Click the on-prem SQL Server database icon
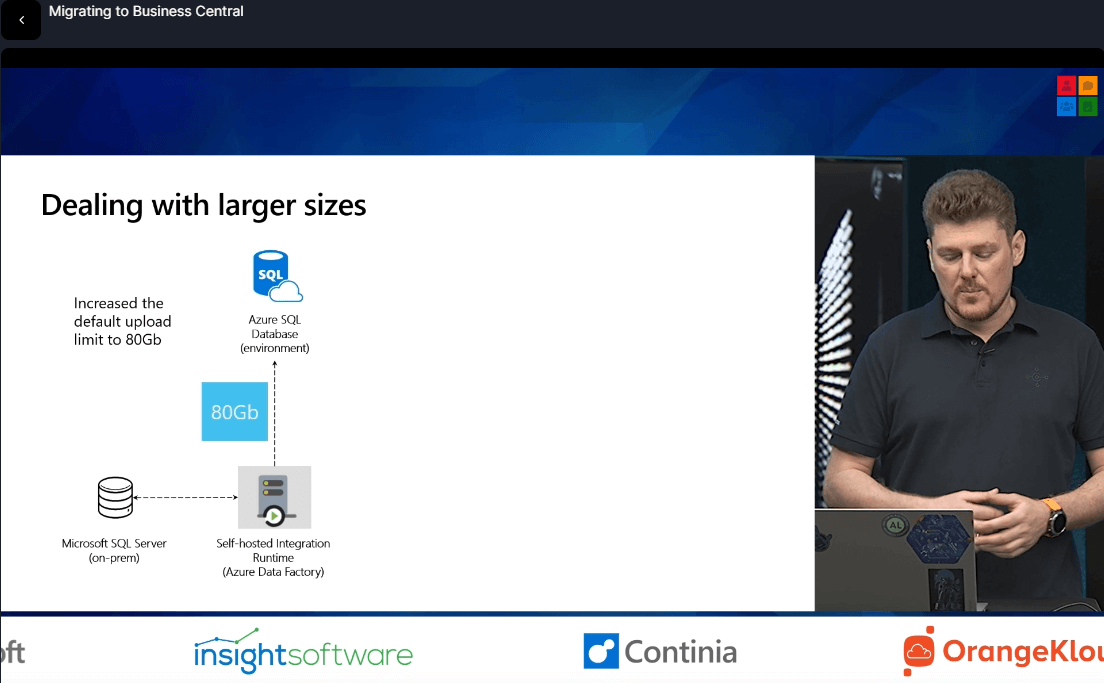 coord(115,497)
